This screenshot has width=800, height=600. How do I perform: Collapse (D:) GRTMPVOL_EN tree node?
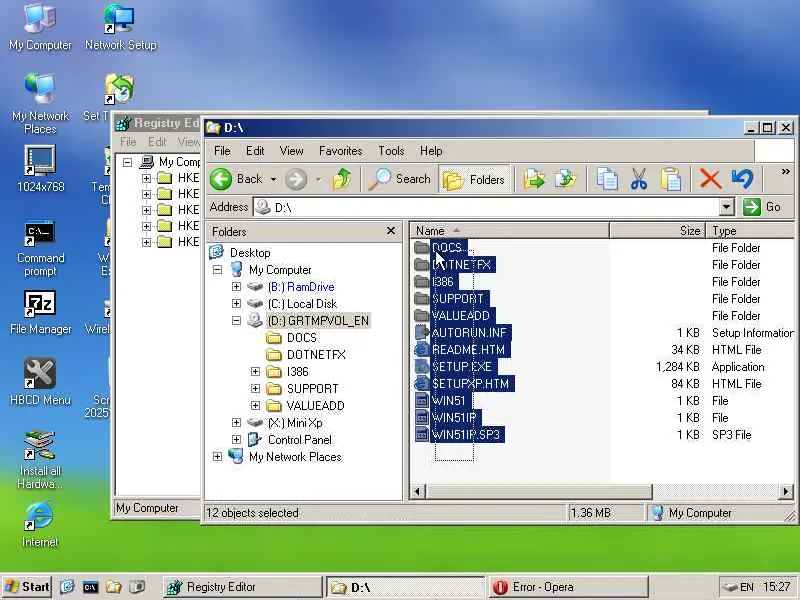[236, 320]
